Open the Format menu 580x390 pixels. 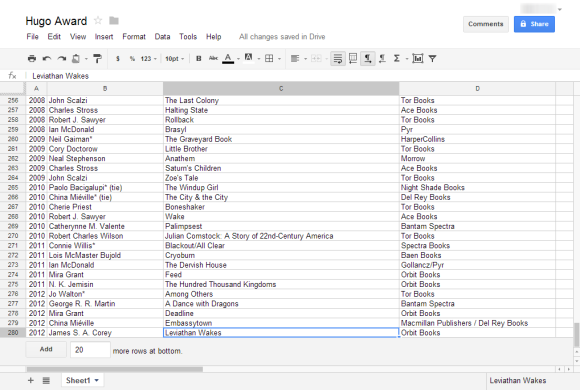pyautogui.click(x=134, y=37)
